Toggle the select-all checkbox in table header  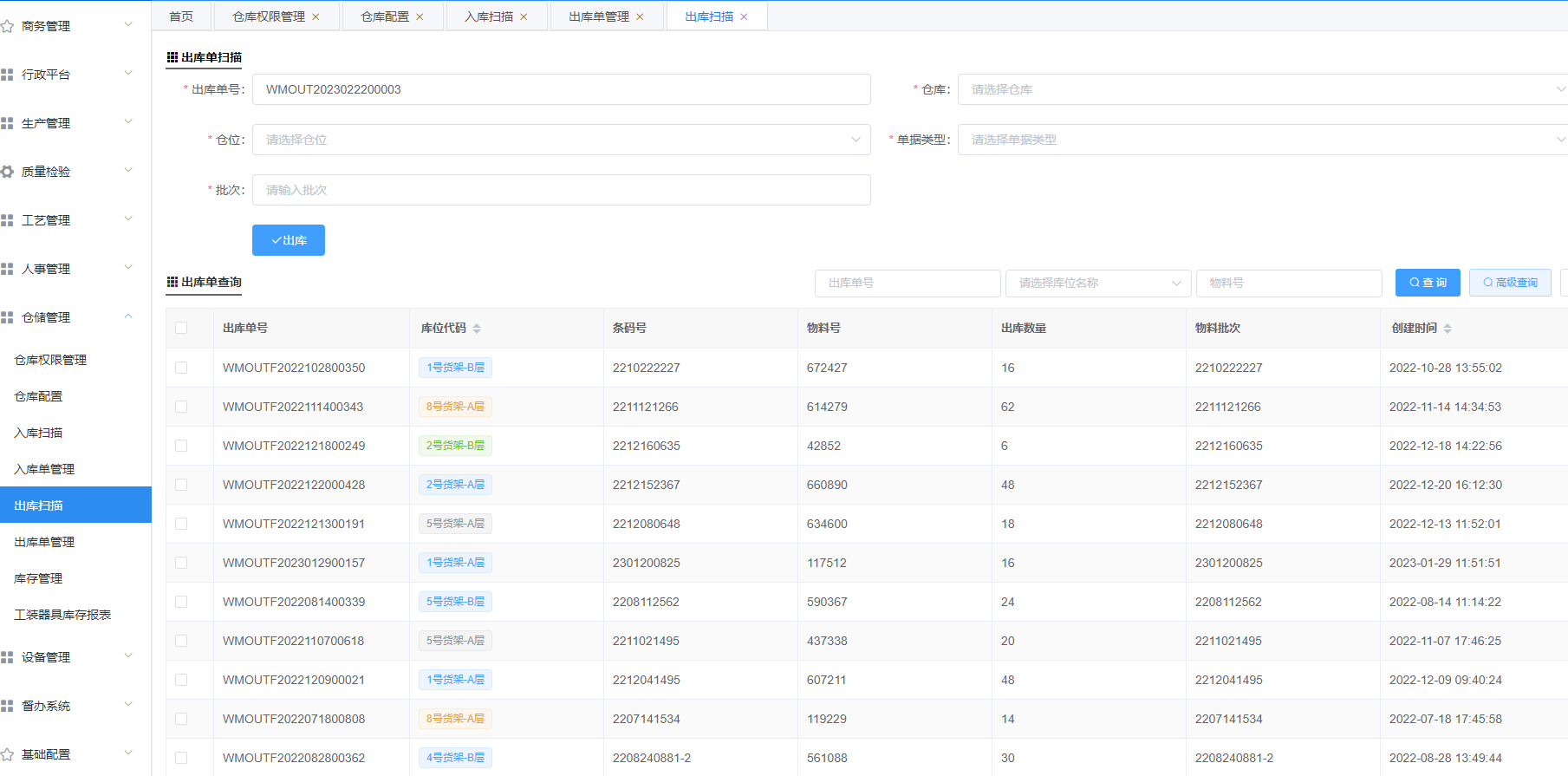click(x=181, y=328)
